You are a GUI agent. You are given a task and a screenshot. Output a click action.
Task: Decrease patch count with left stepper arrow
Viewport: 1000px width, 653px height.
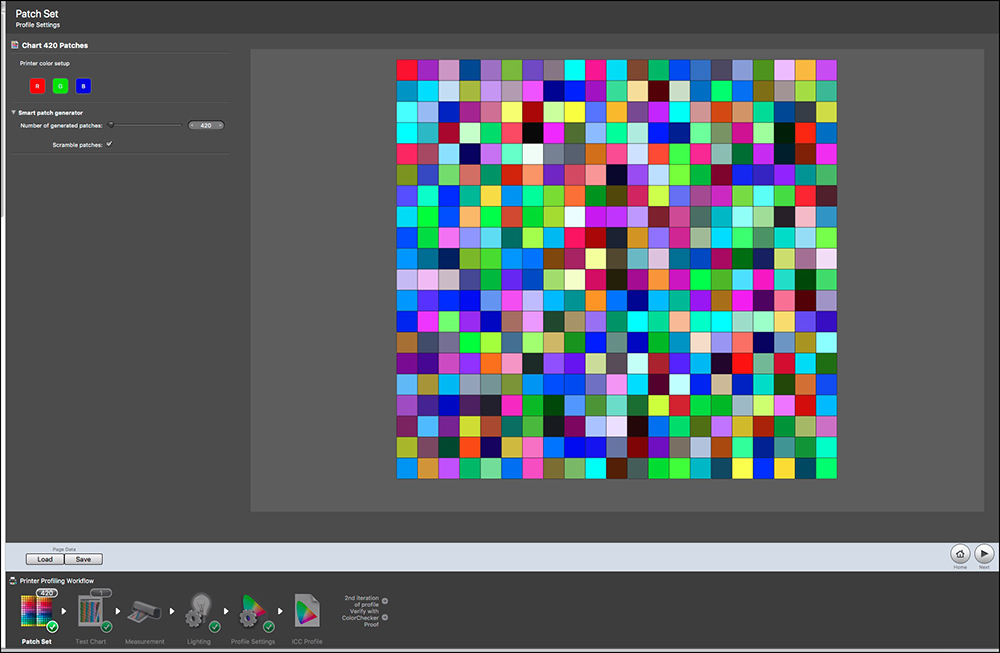click(x=191, y=126)
